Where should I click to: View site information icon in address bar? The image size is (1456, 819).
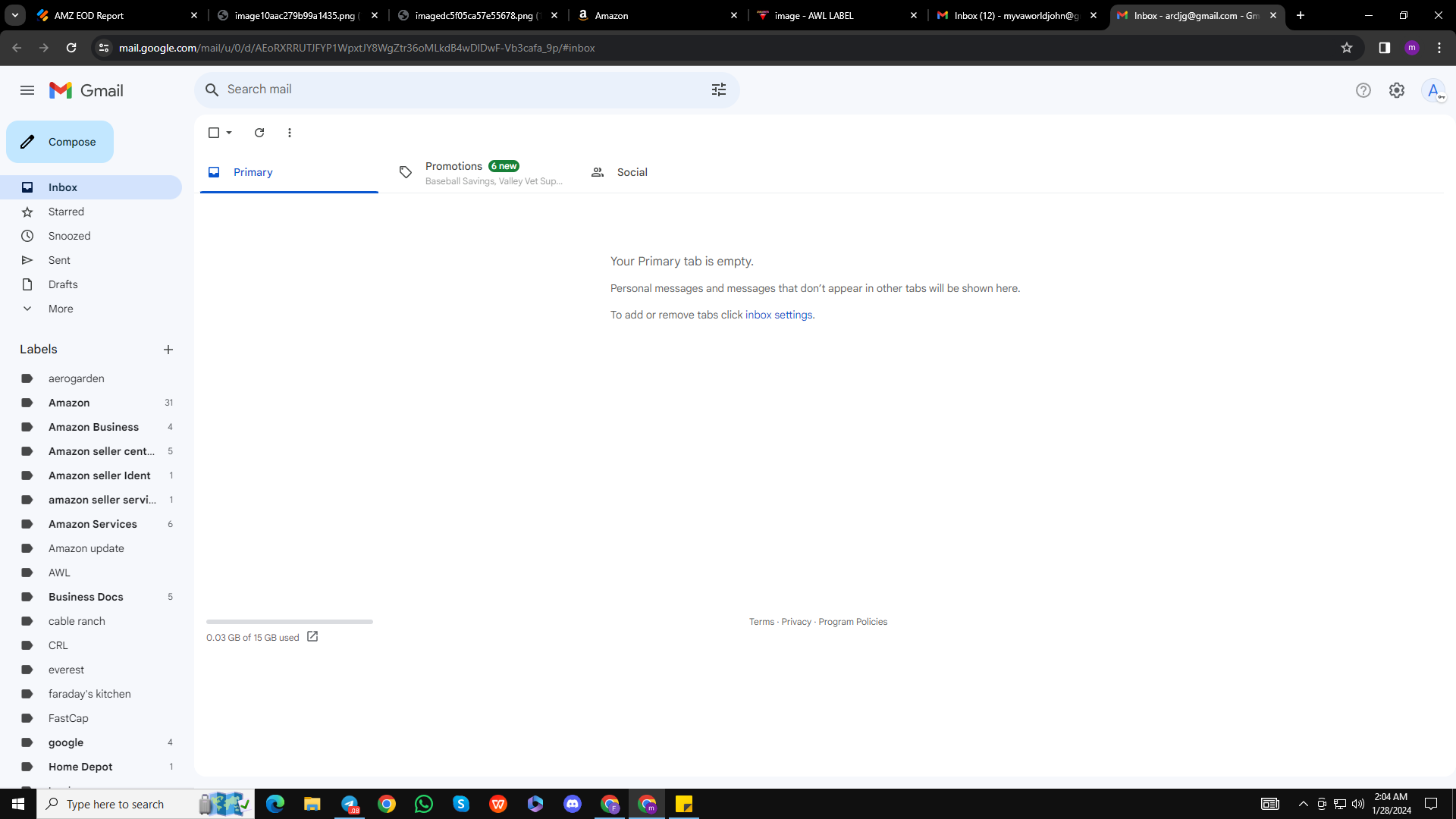pos(104,48)
